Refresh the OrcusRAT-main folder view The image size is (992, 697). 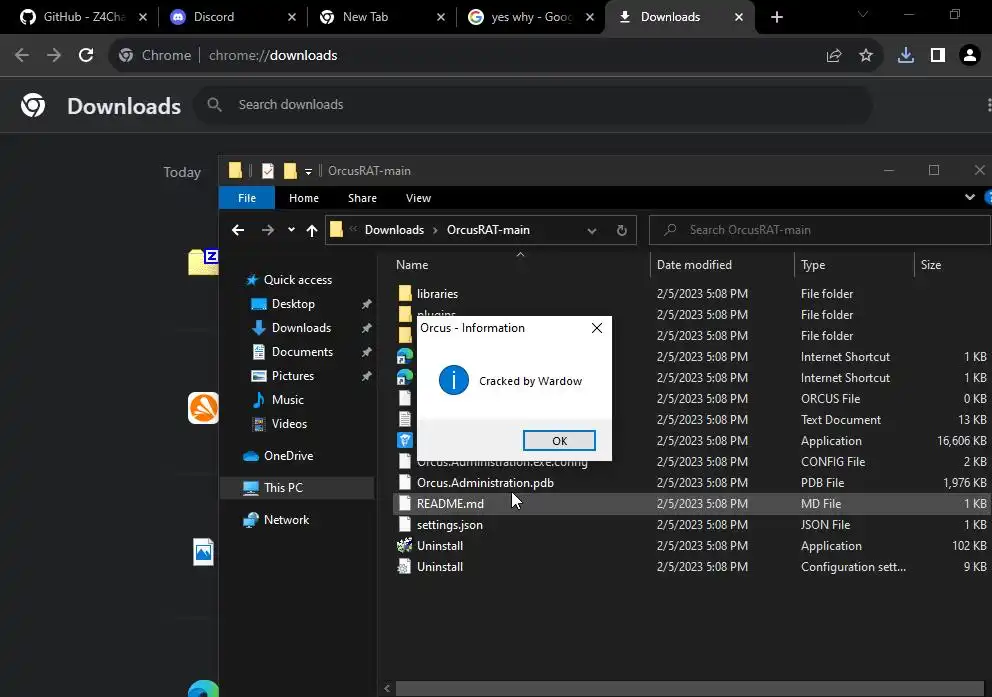[x=622, y=230]
